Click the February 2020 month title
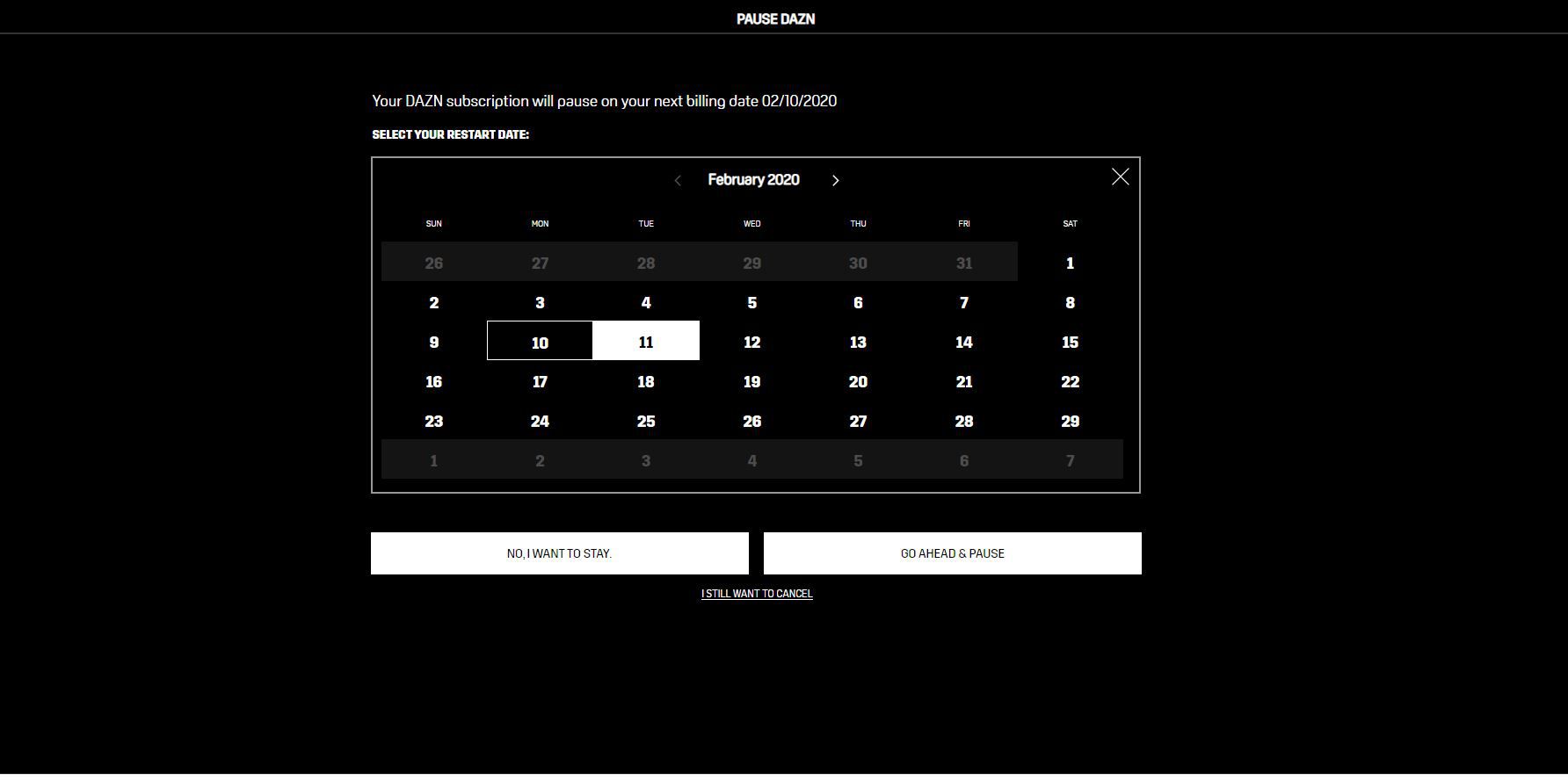The height and width of the screenshot is (780, 1568). [753, 179]
